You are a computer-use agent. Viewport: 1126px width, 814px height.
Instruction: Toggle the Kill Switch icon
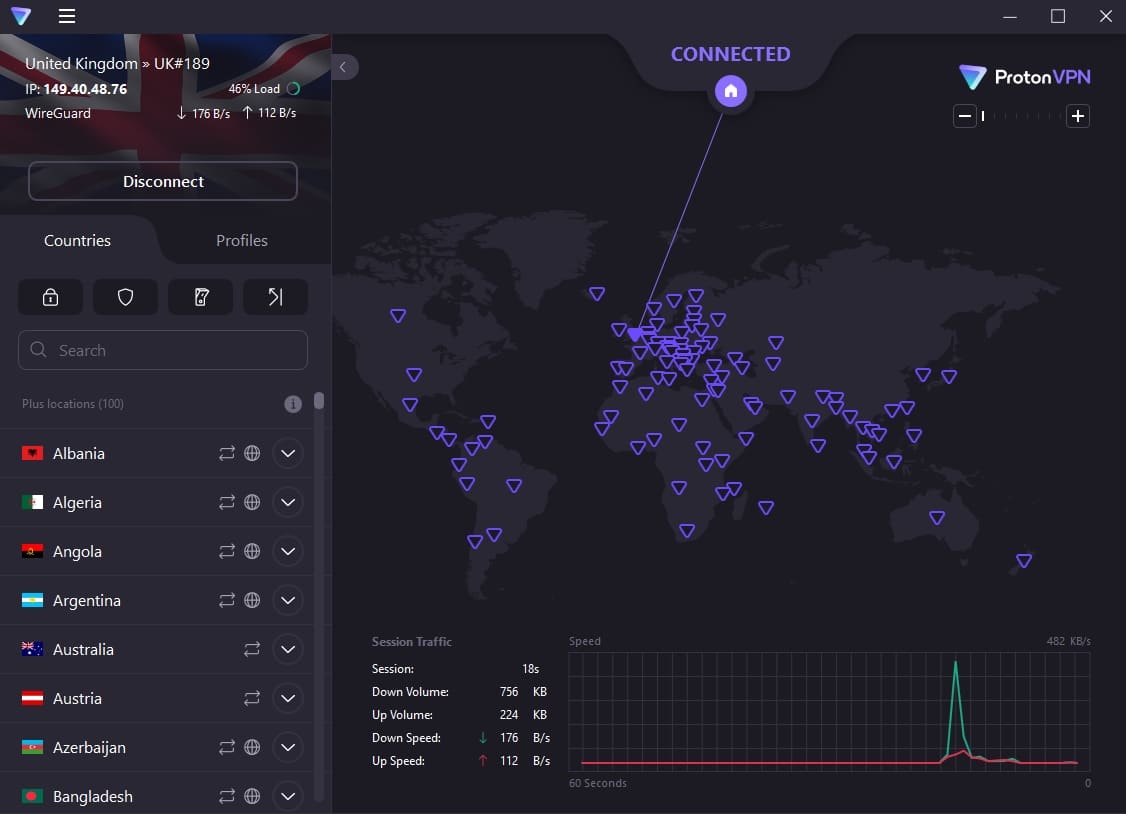[201, 297]
